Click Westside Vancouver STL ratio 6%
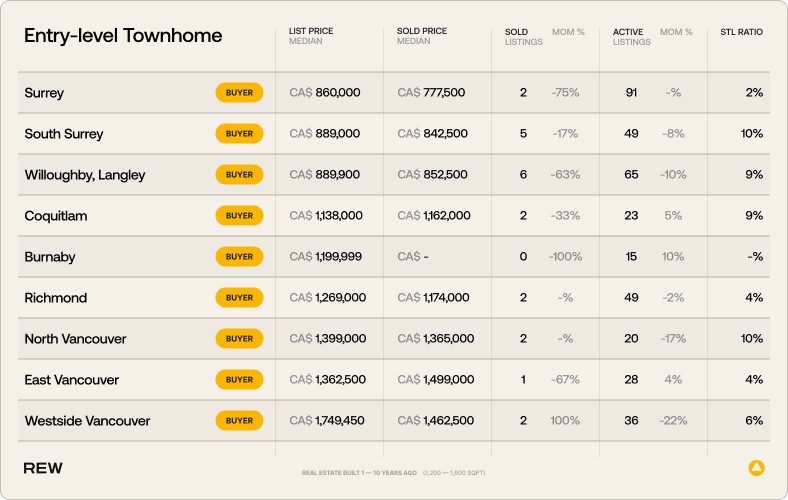 (754, 421)
